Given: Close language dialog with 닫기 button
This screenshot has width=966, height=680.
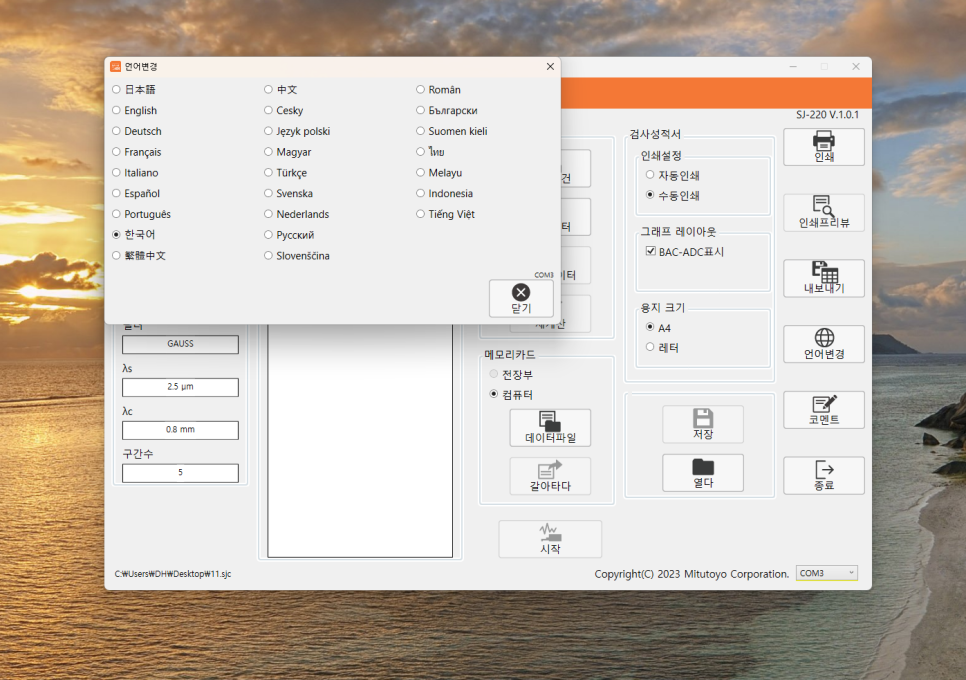Looking at the screenshot, I should point(520,298).
